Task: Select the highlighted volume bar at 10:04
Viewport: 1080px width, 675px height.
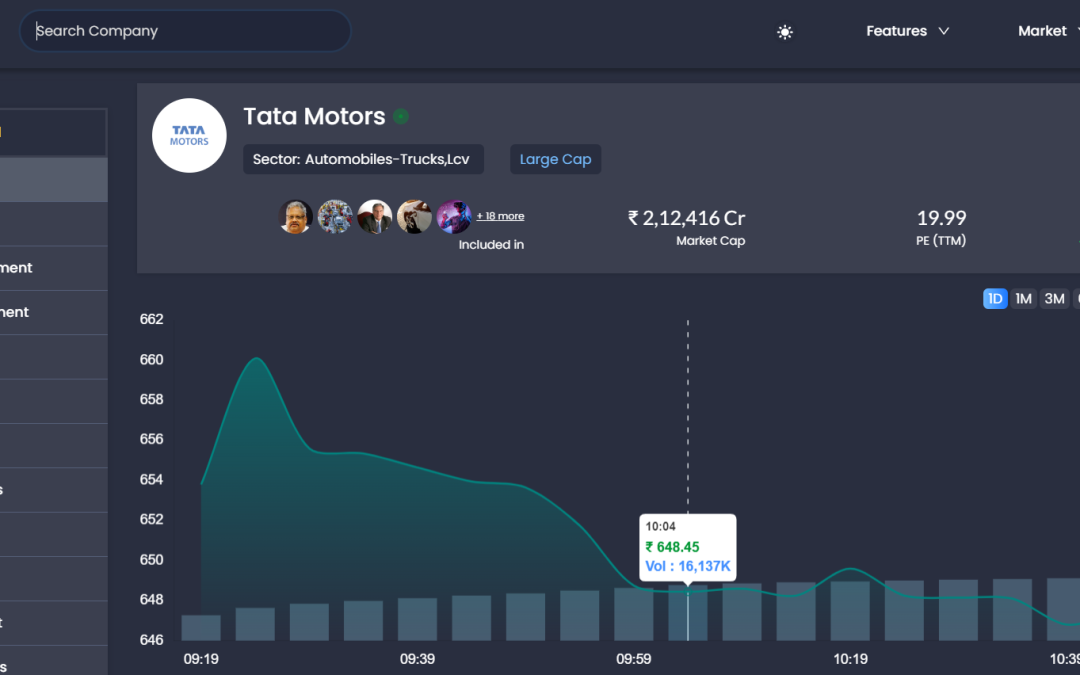Action: [x=687, y=613]
